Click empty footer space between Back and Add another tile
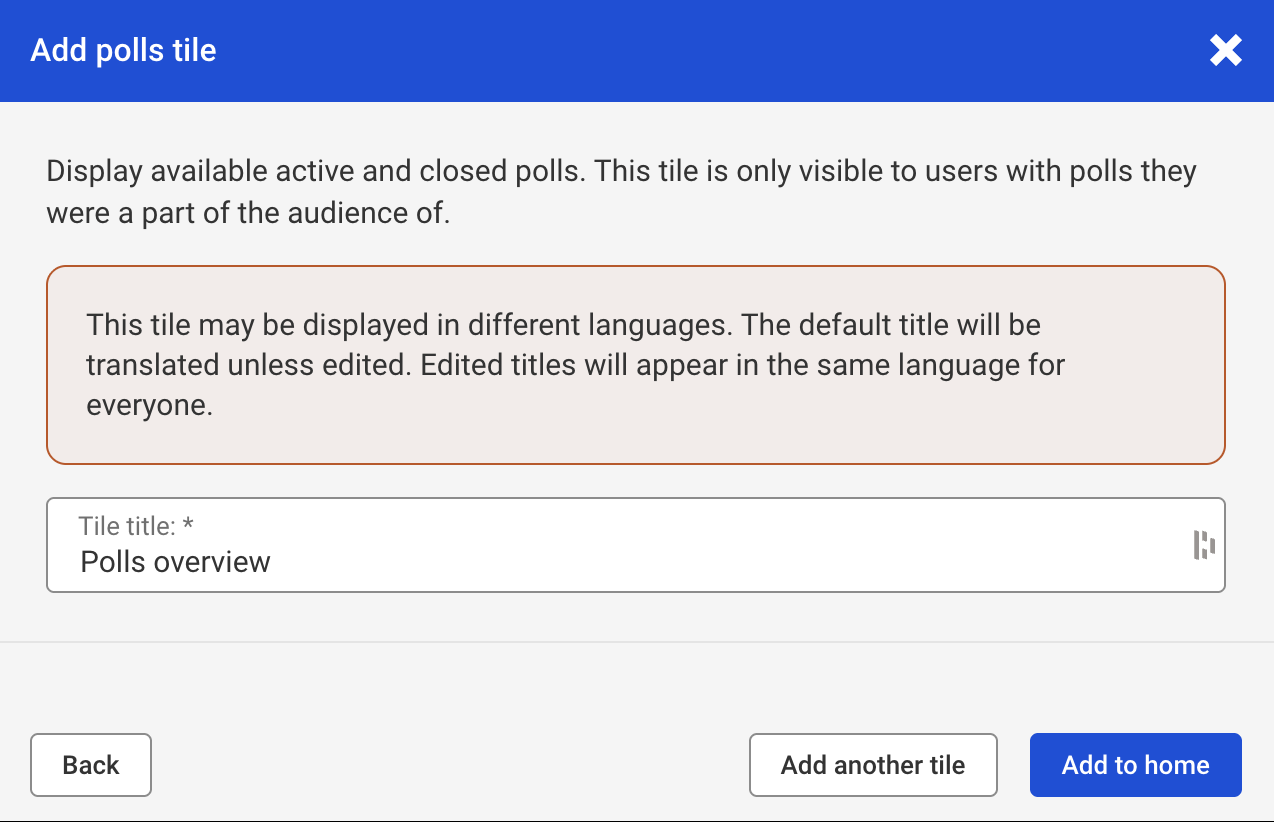Image resolution: width=1274 pixels, height=822 pixels. (450, 765)
